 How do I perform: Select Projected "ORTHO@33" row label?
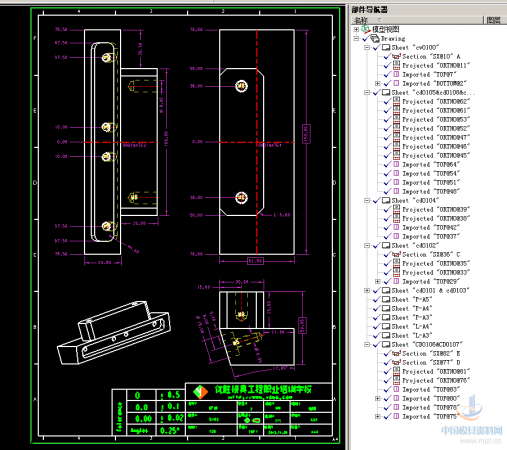(x=436, y=272)
